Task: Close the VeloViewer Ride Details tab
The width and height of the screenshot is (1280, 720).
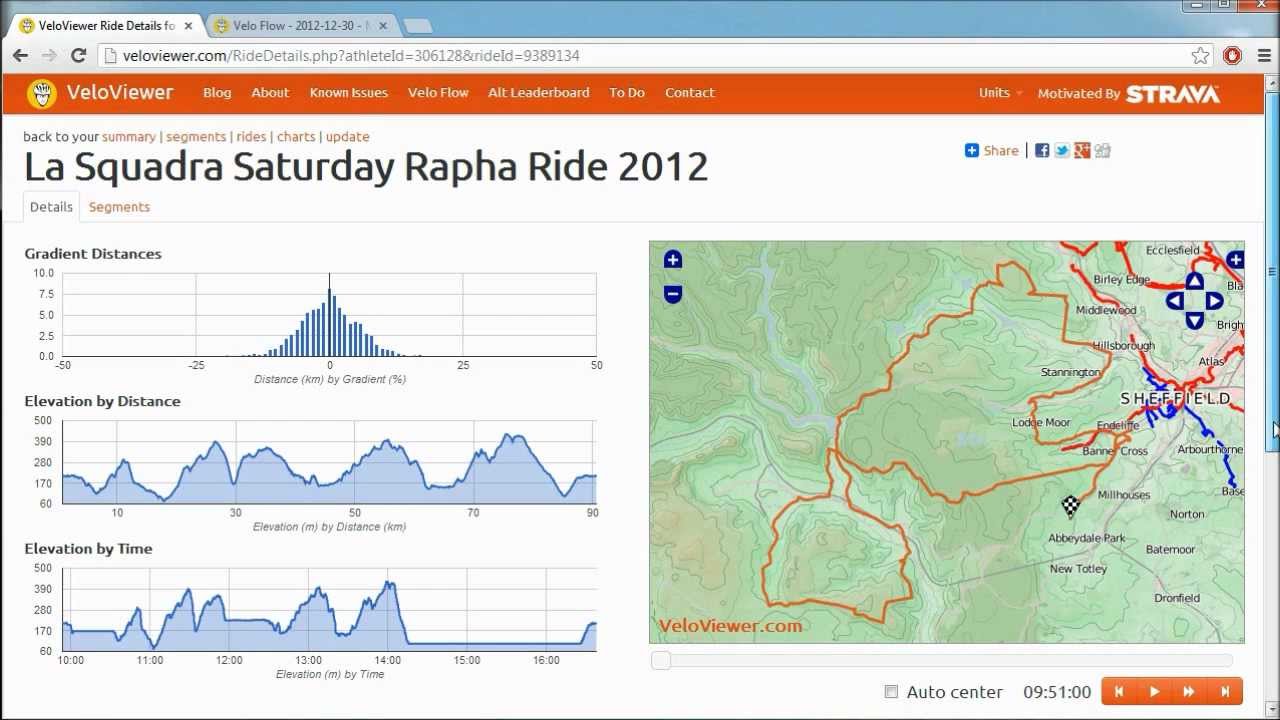Action: pyautogui.click(x=188, y=26)
